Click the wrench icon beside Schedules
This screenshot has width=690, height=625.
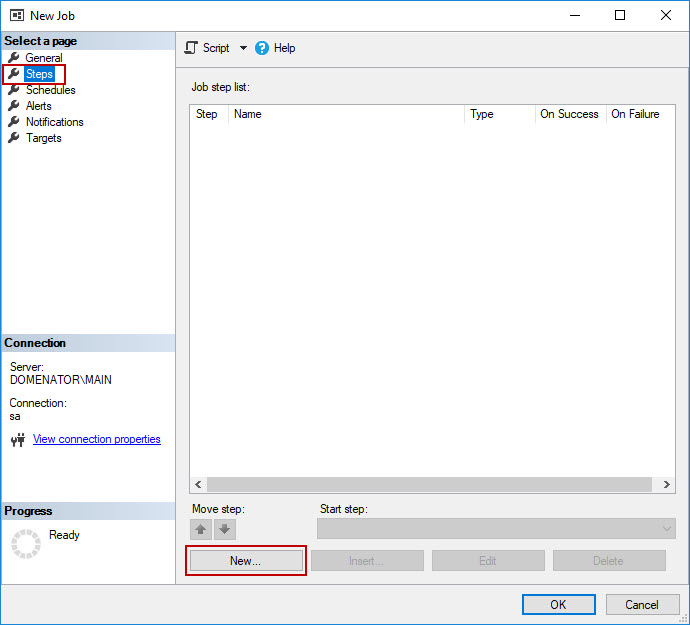pos(14,89)
